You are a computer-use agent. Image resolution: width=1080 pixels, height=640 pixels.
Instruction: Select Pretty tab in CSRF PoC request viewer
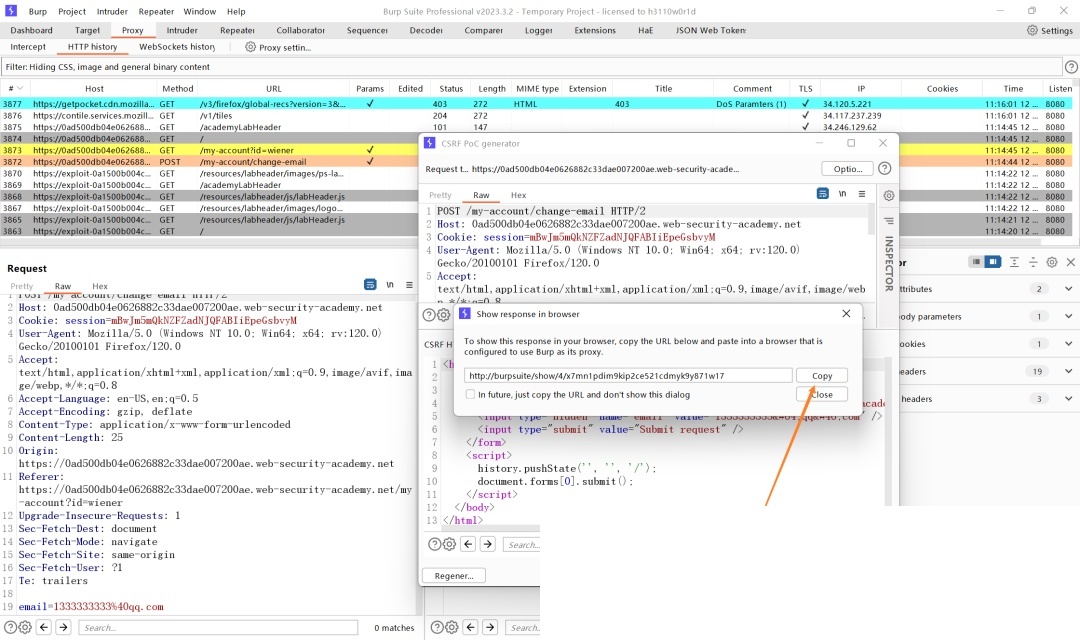440,195
